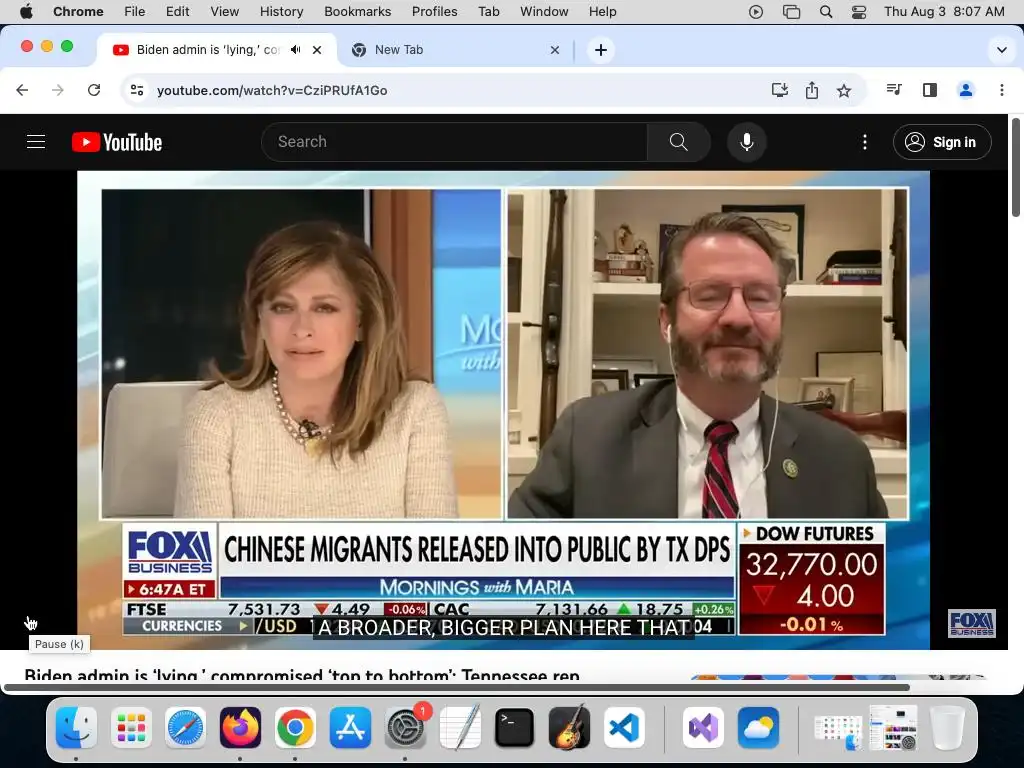Viewport: 1024px width, 768px height.
Task: Reload the current page
Action: [x=94, y=90]
